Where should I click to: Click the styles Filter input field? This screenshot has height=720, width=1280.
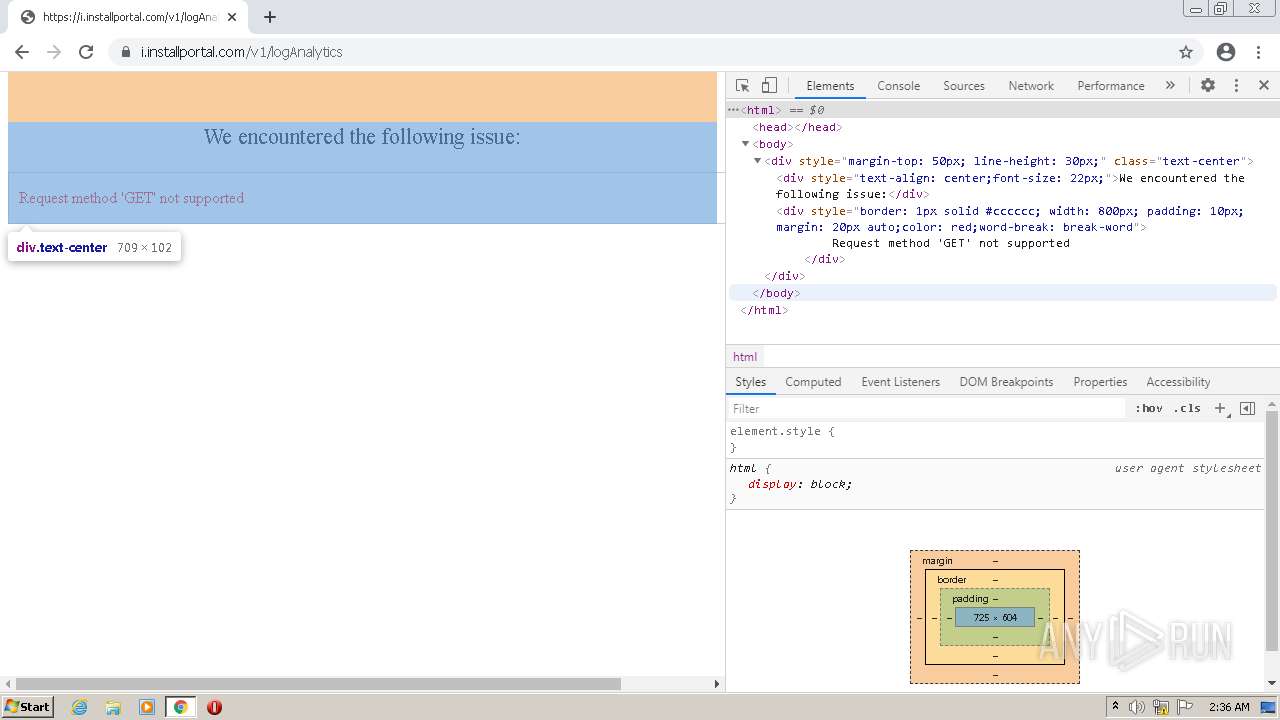click(x=926, y=409)
